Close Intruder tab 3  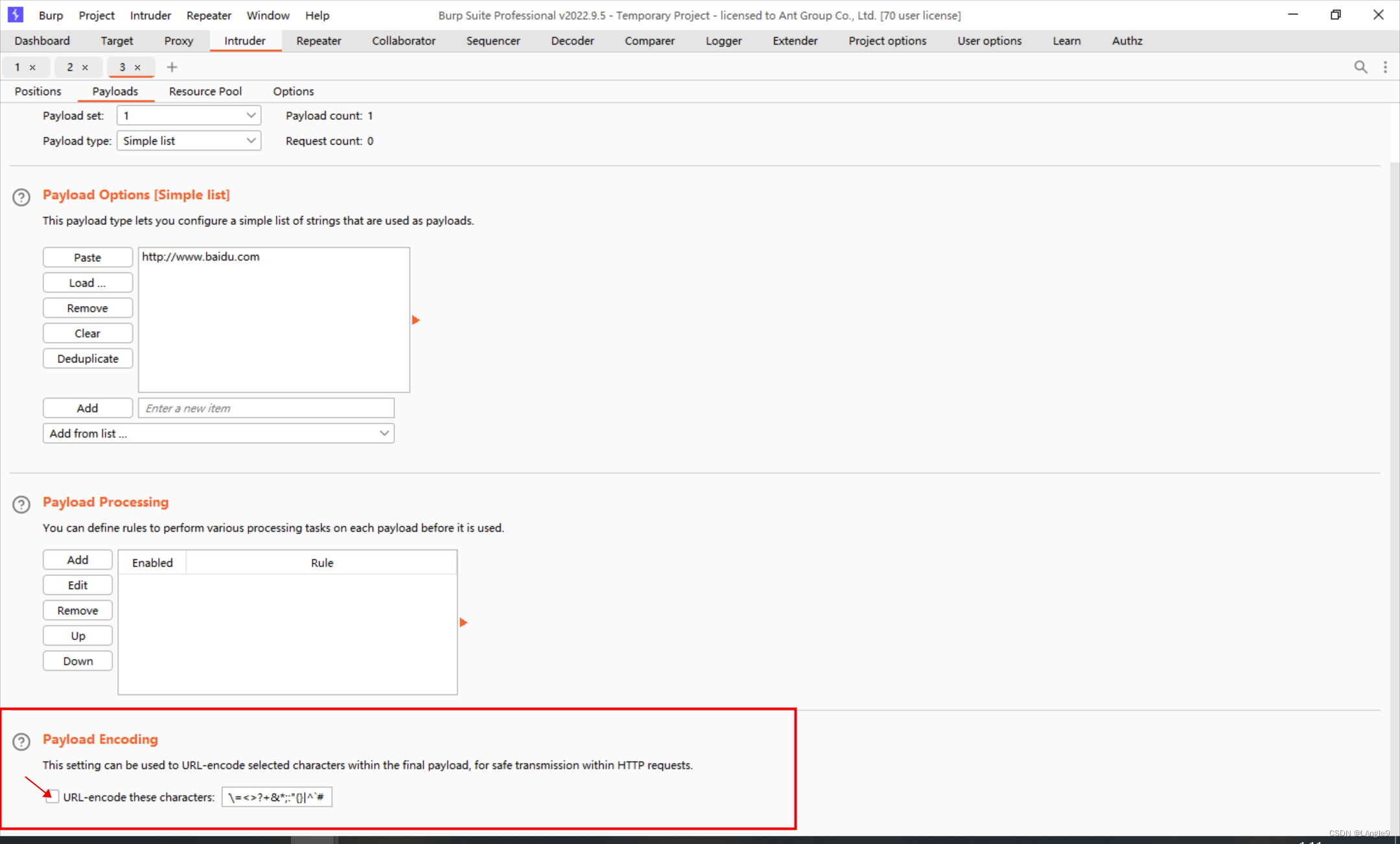(x=137, y=67)
